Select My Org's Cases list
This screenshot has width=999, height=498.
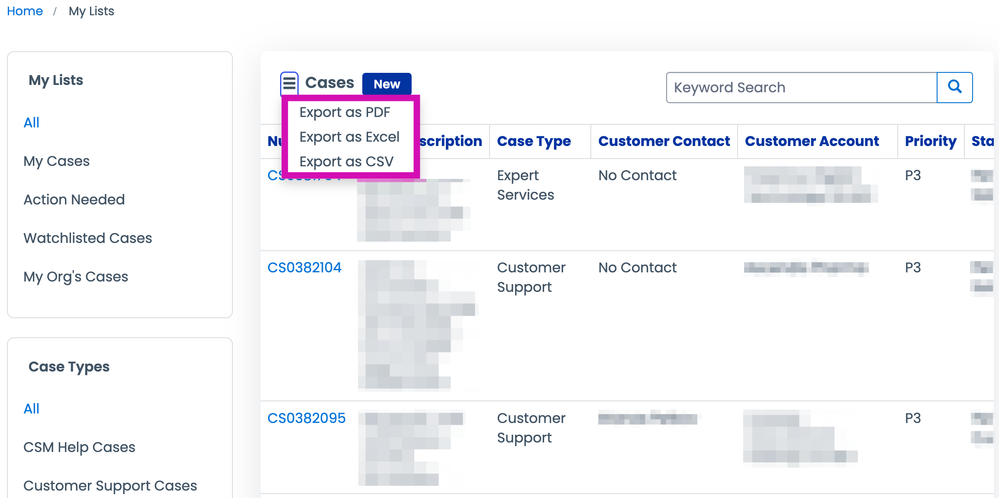pyautogui.click(x=76, y=276)
